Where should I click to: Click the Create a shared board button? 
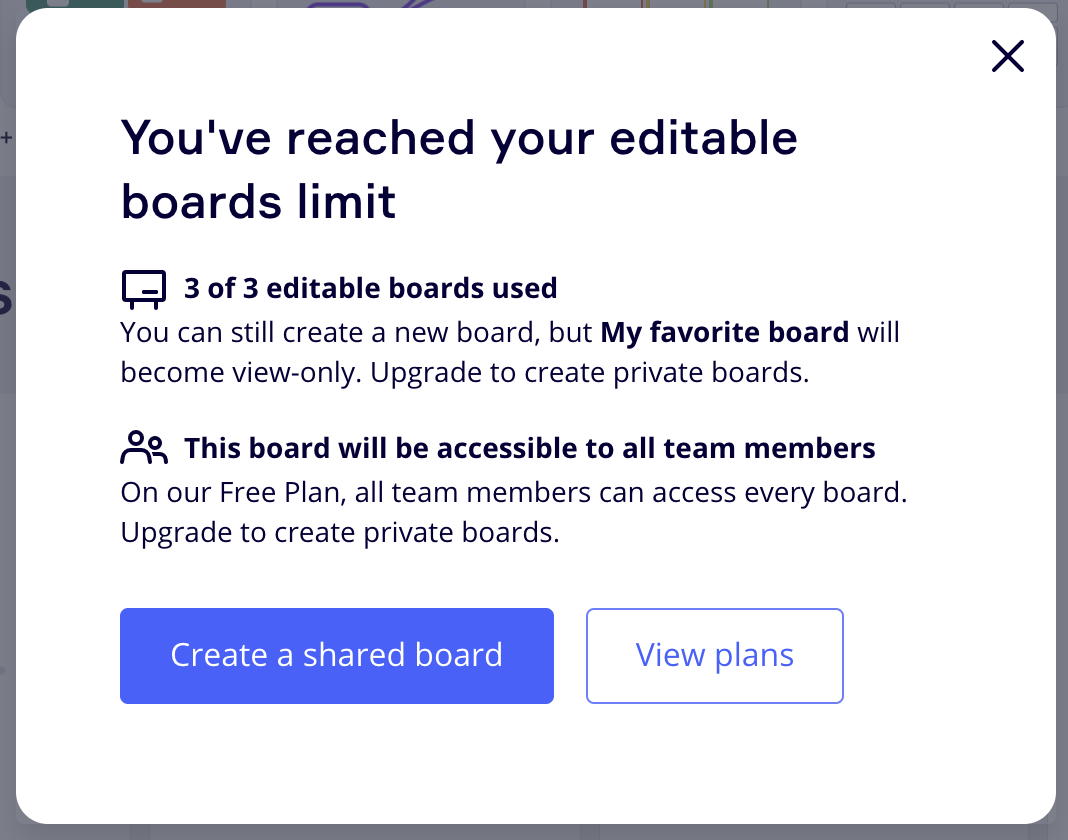(x=336, y=656)
